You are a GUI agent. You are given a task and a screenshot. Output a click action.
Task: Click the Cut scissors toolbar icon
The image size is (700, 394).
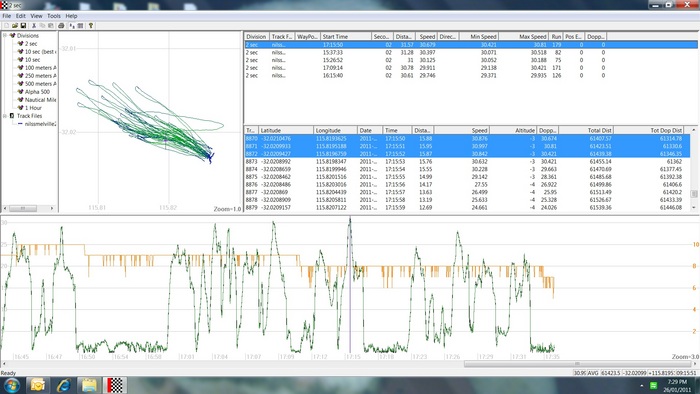click(x=34, y=25)
